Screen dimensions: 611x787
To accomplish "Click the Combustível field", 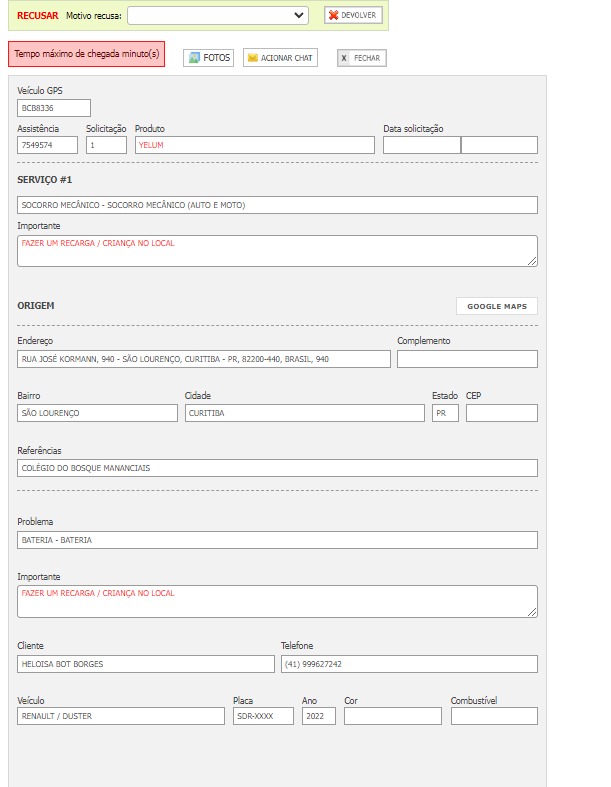I will click(x=494, y=716).
